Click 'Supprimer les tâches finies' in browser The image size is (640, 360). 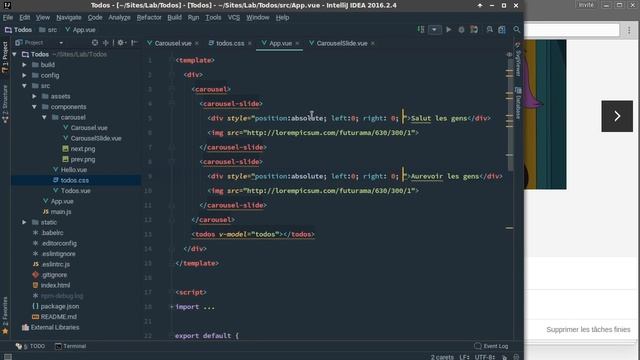pyautogui.click(x=588, y=329)
